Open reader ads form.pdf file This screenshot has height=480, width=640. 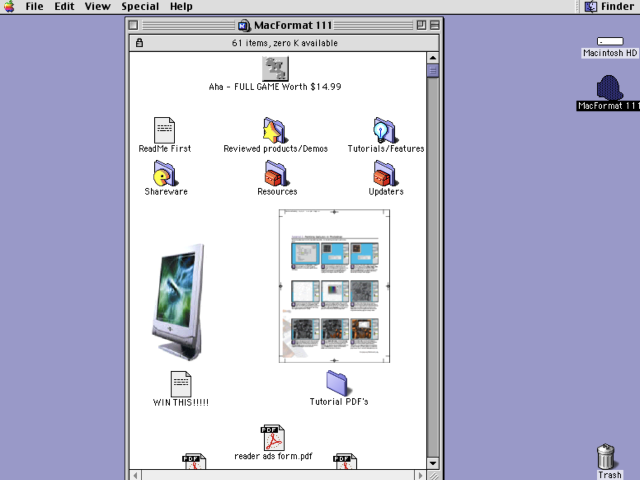click(273, 437)
